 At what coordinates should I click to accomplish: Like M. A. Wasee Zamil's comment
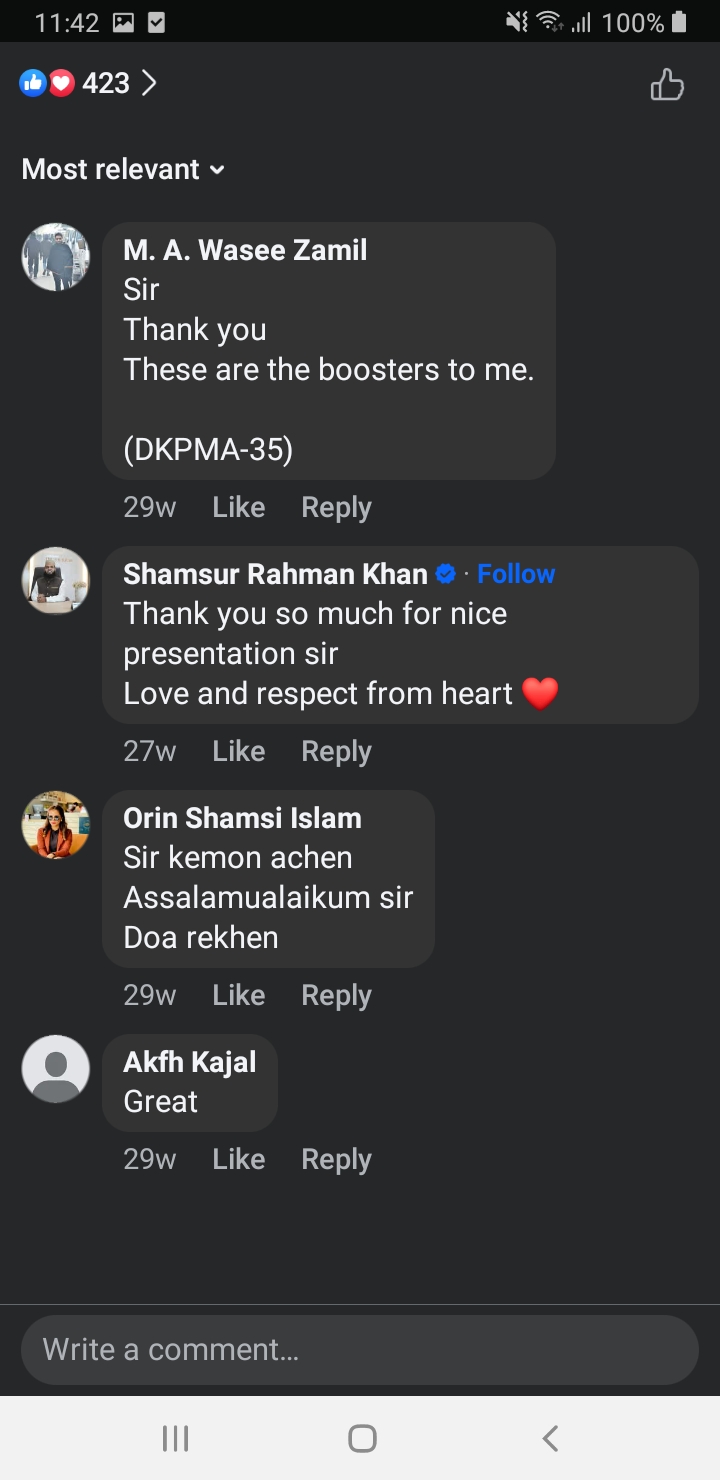pyautogui.click(x=238, y=508)
